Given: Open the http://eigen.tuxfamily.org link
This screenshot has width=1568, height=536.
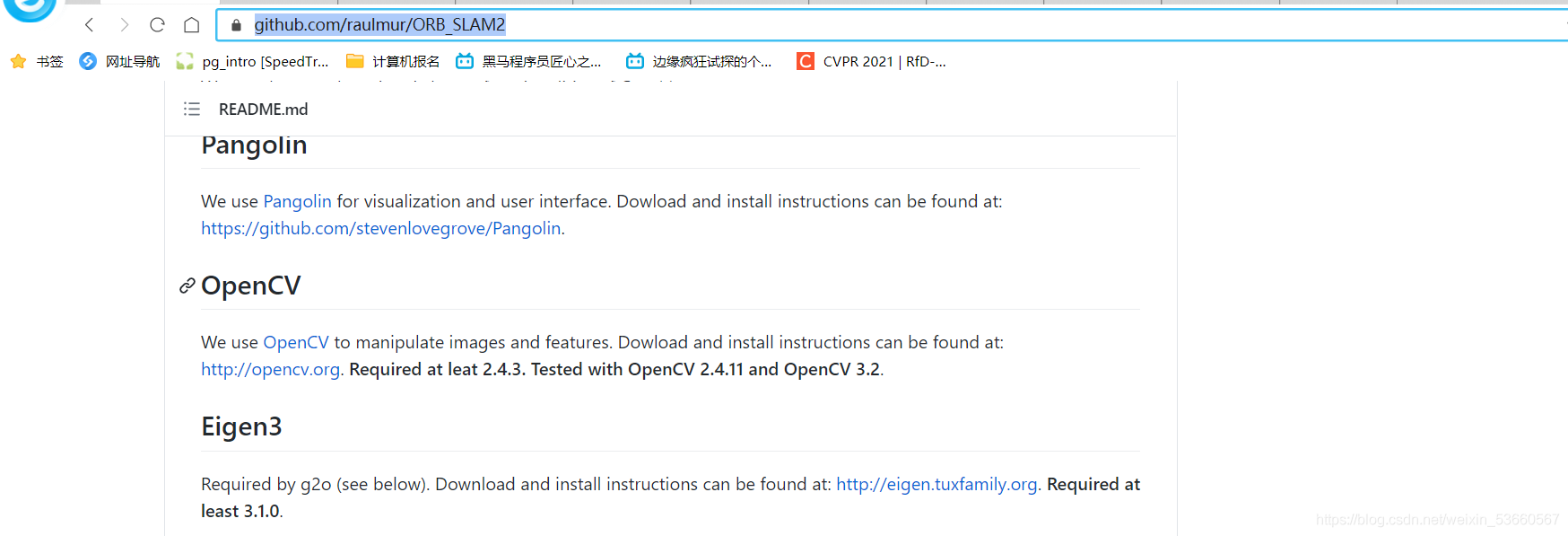Looking at the screenshot, I should (x=936, y=484).
